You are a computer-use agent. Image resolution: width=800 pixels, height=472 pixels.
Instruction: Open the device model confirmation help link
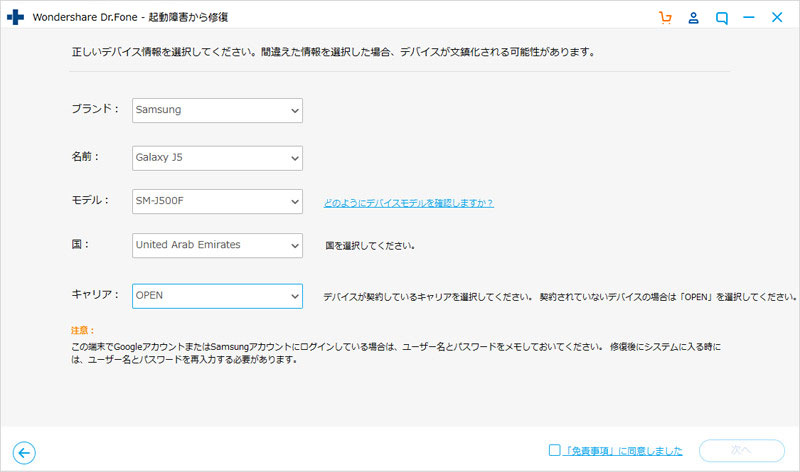pos(409,203)
